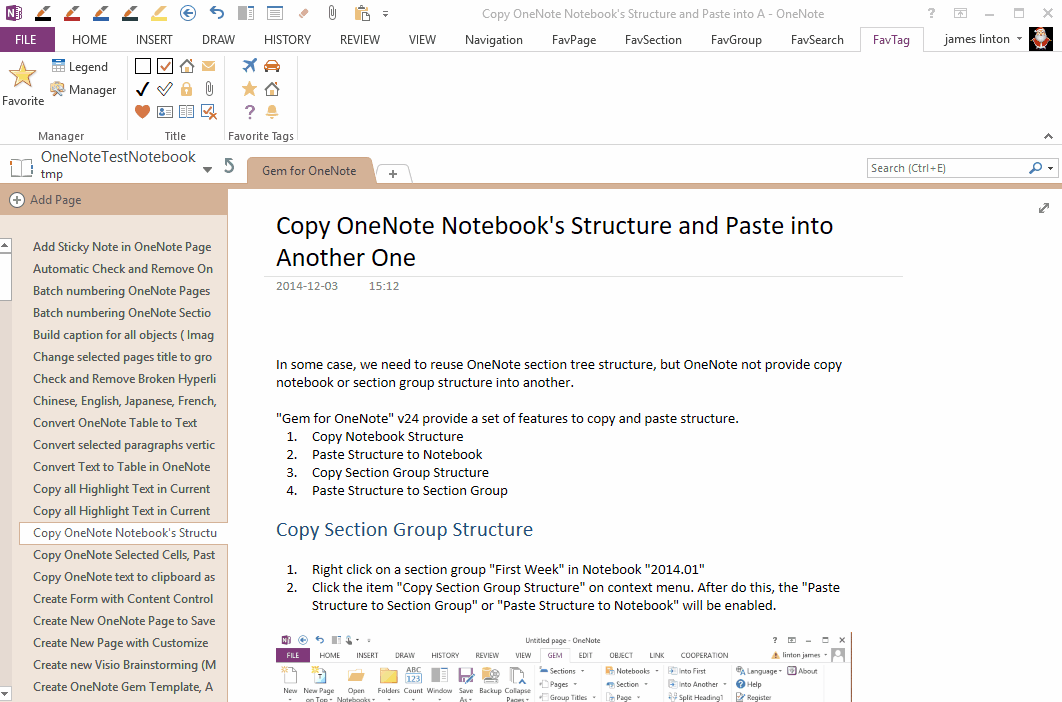Click the notebook book icon
Image resolution: width=1062 pixels, height=702 pixels.
(21, 167)
